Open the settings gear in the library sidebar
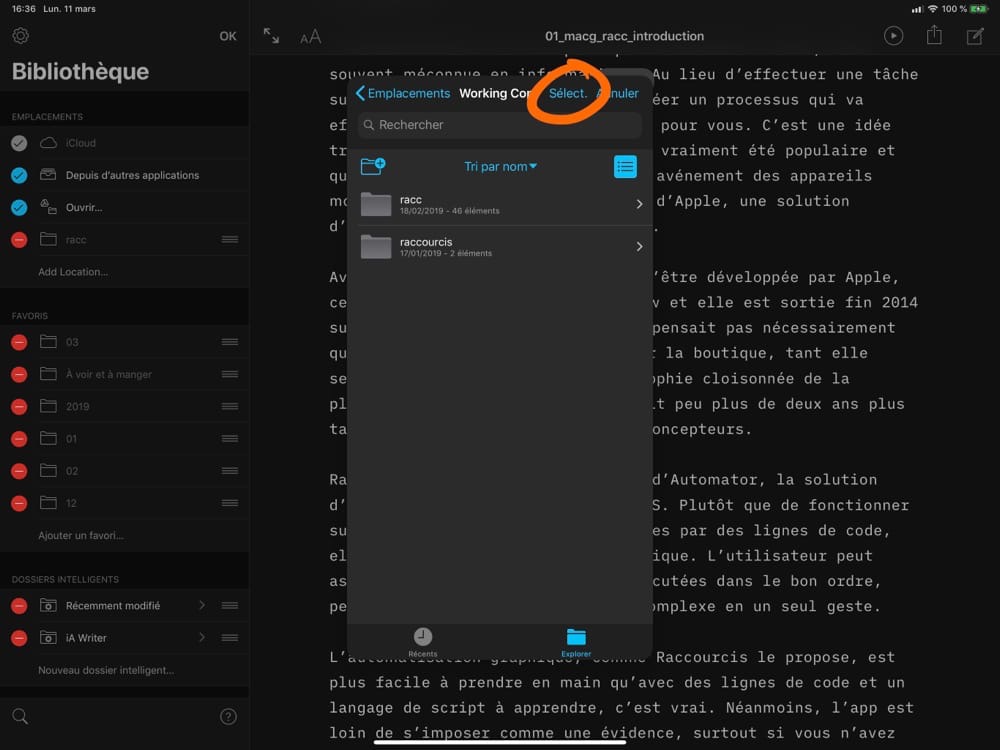 (x=20, y=36)
